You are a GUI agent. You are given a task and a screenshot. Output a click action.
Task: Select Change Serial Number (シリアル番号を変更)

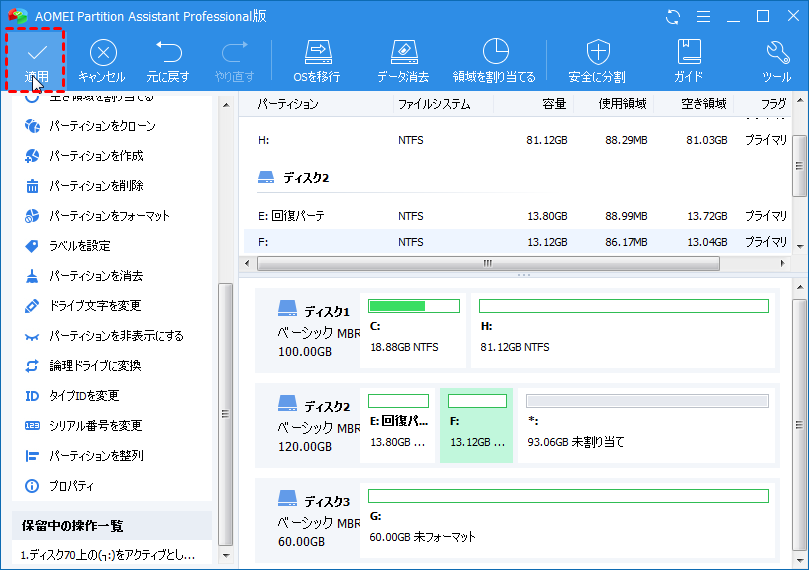click(83, 426)
